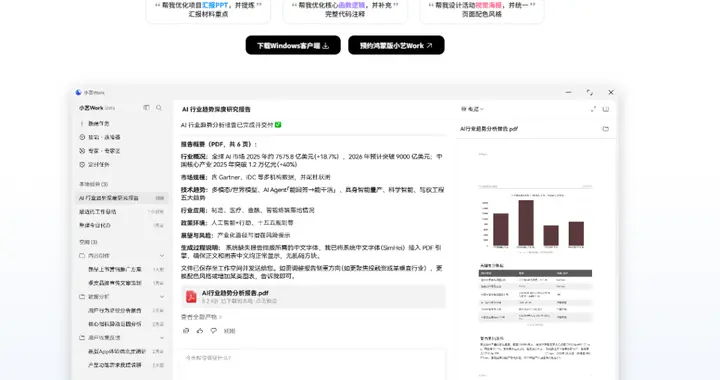Click the red PDF file icon in chat

pos(191,297)
